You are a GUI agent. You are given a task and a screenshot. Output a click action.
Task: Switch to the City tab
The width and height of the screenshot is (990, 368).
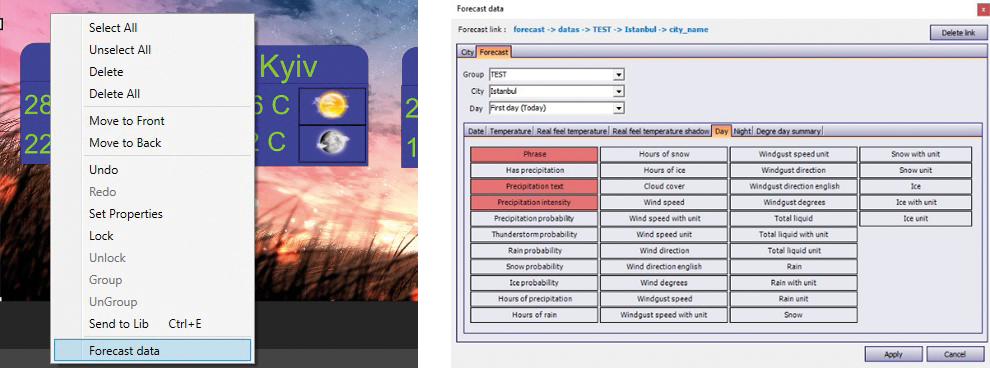(x=468, y=52)
